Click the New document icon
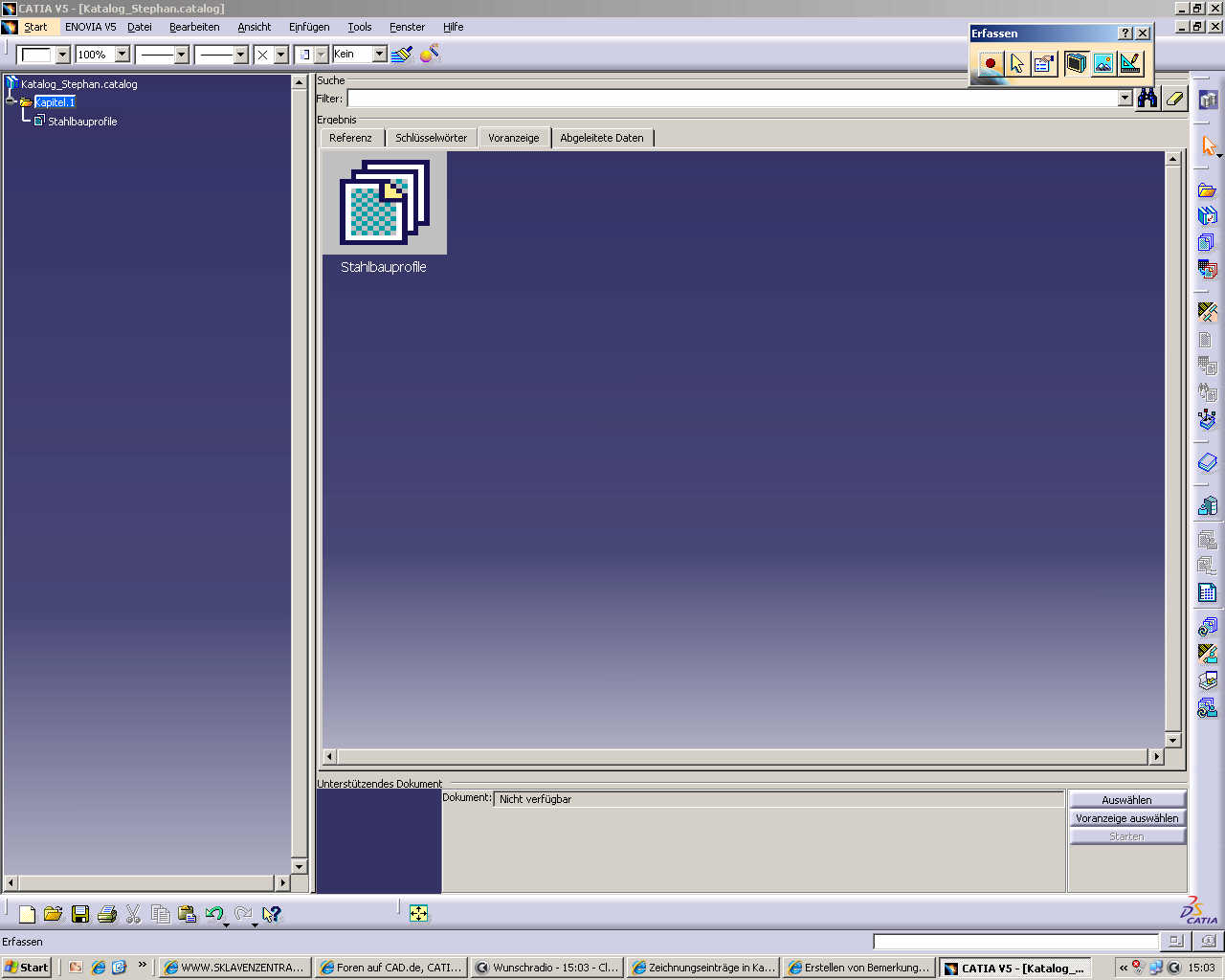Viewport: 1225px width, 980px height. coord(27,914)
